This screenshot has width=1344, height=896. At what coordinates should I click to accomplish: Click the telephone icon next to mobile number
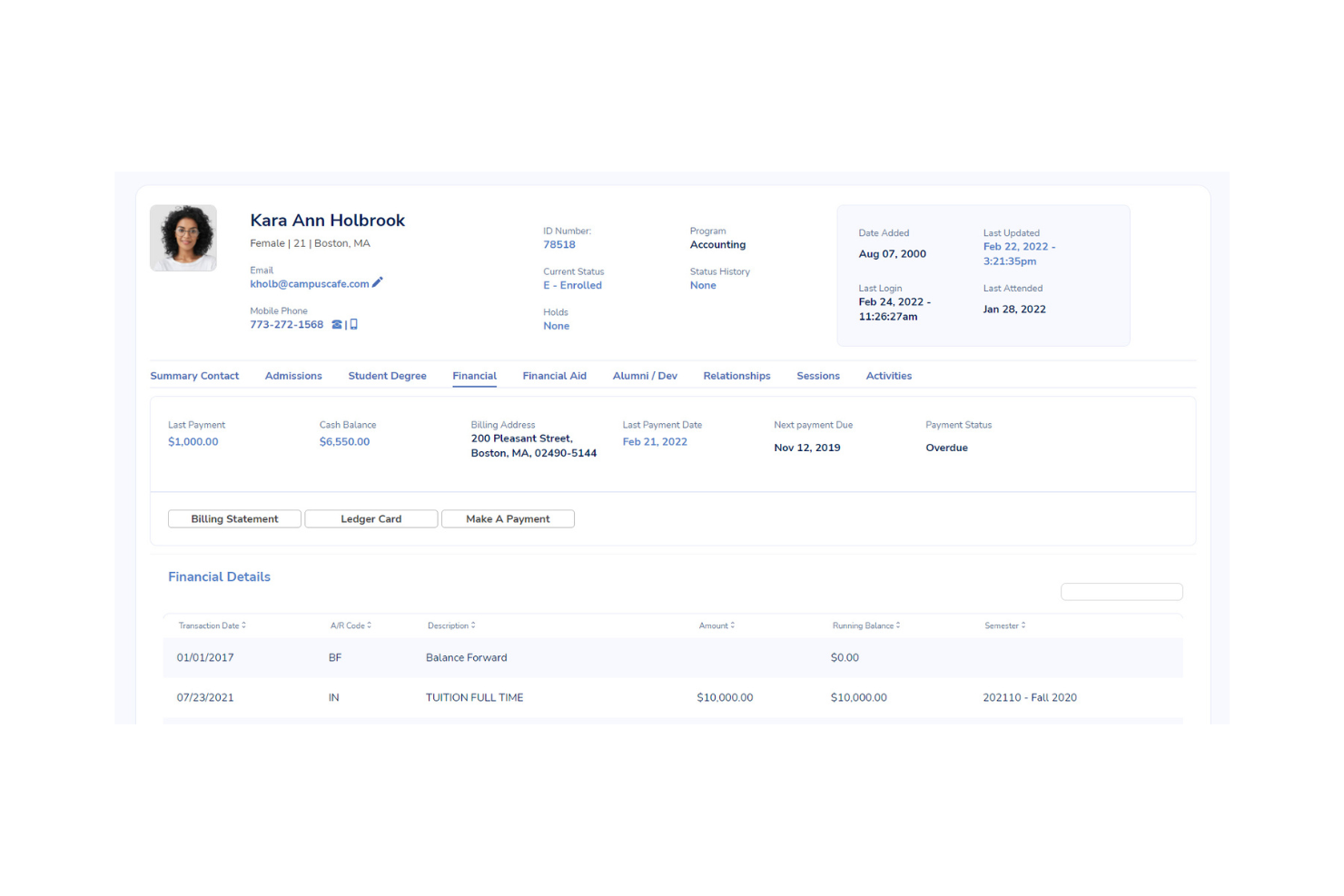click(x=337, y=324)
